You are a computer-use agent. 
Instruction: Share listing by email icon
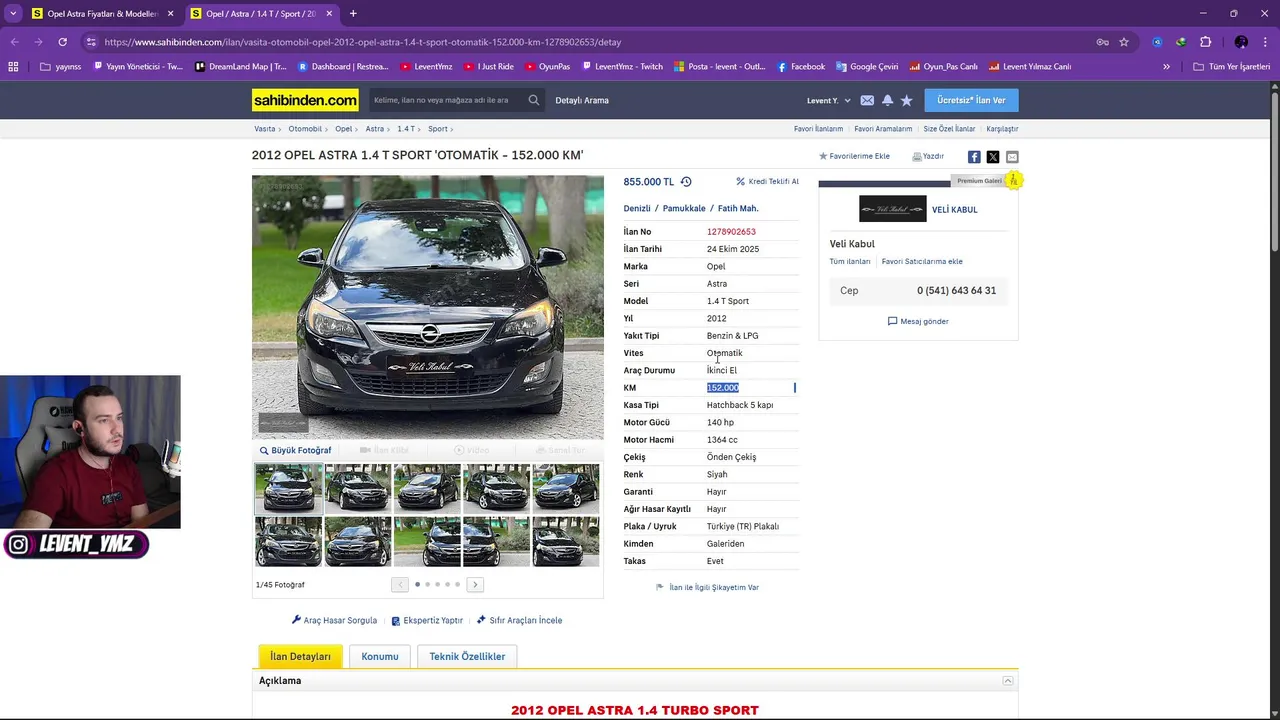click(x=1012, y=157)
